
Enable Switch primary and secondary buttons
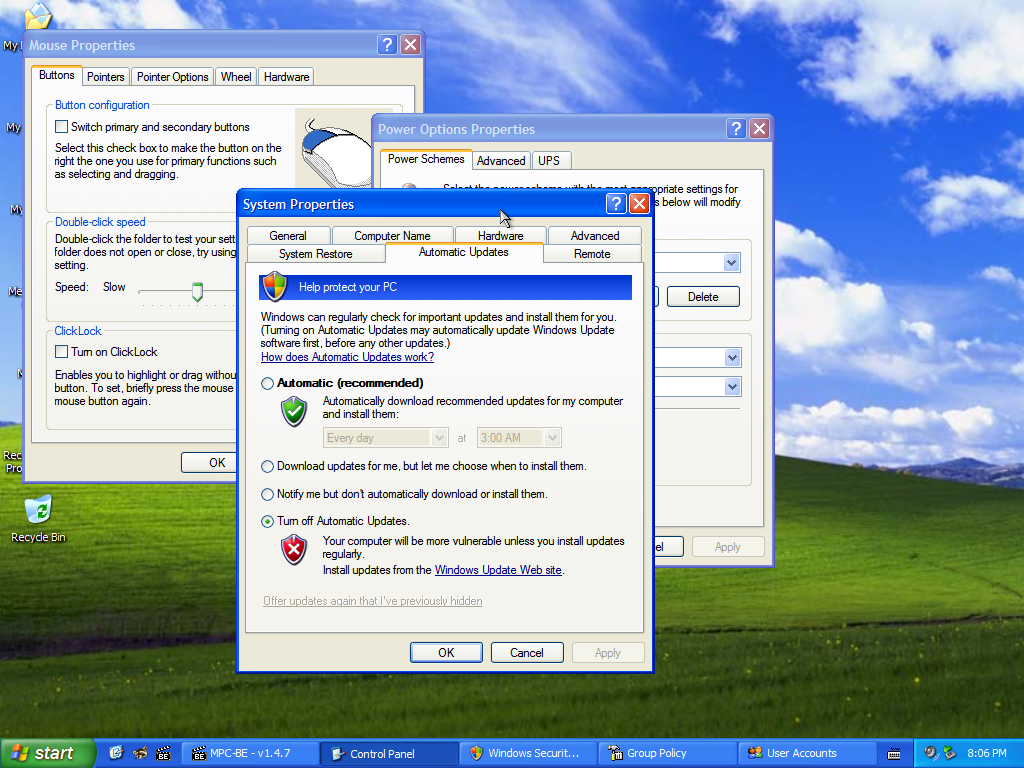coord(62,127)
